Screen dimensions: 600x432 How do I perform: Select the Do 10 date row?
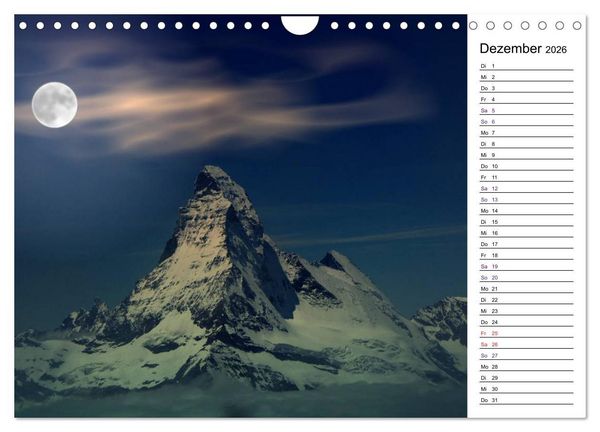tap(527, 166)
